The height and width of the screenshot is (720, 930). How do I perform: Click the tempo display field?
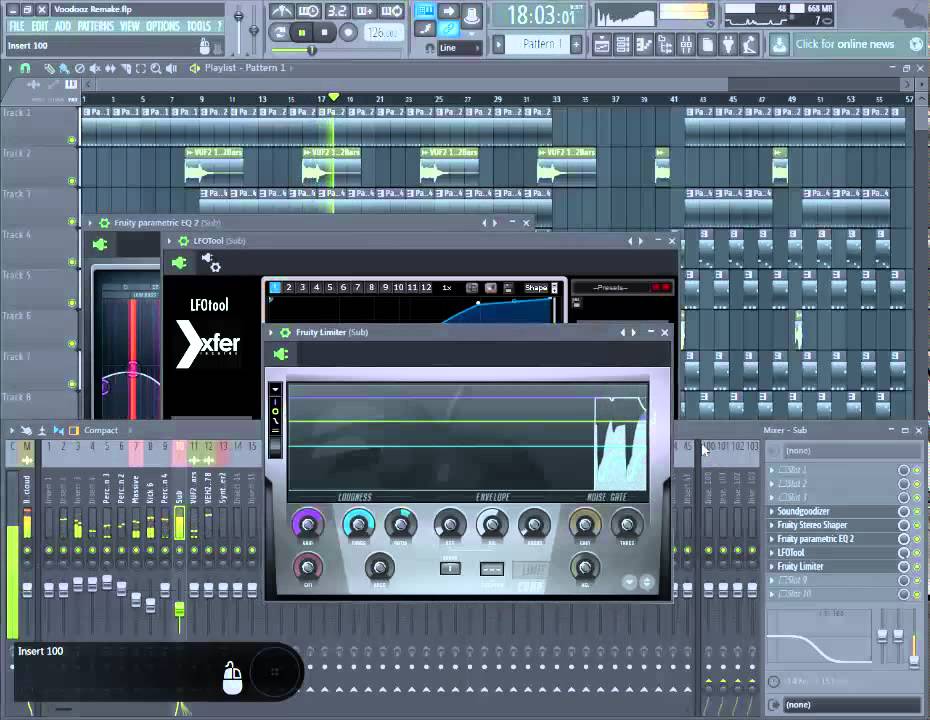click(x=382, y=32)
